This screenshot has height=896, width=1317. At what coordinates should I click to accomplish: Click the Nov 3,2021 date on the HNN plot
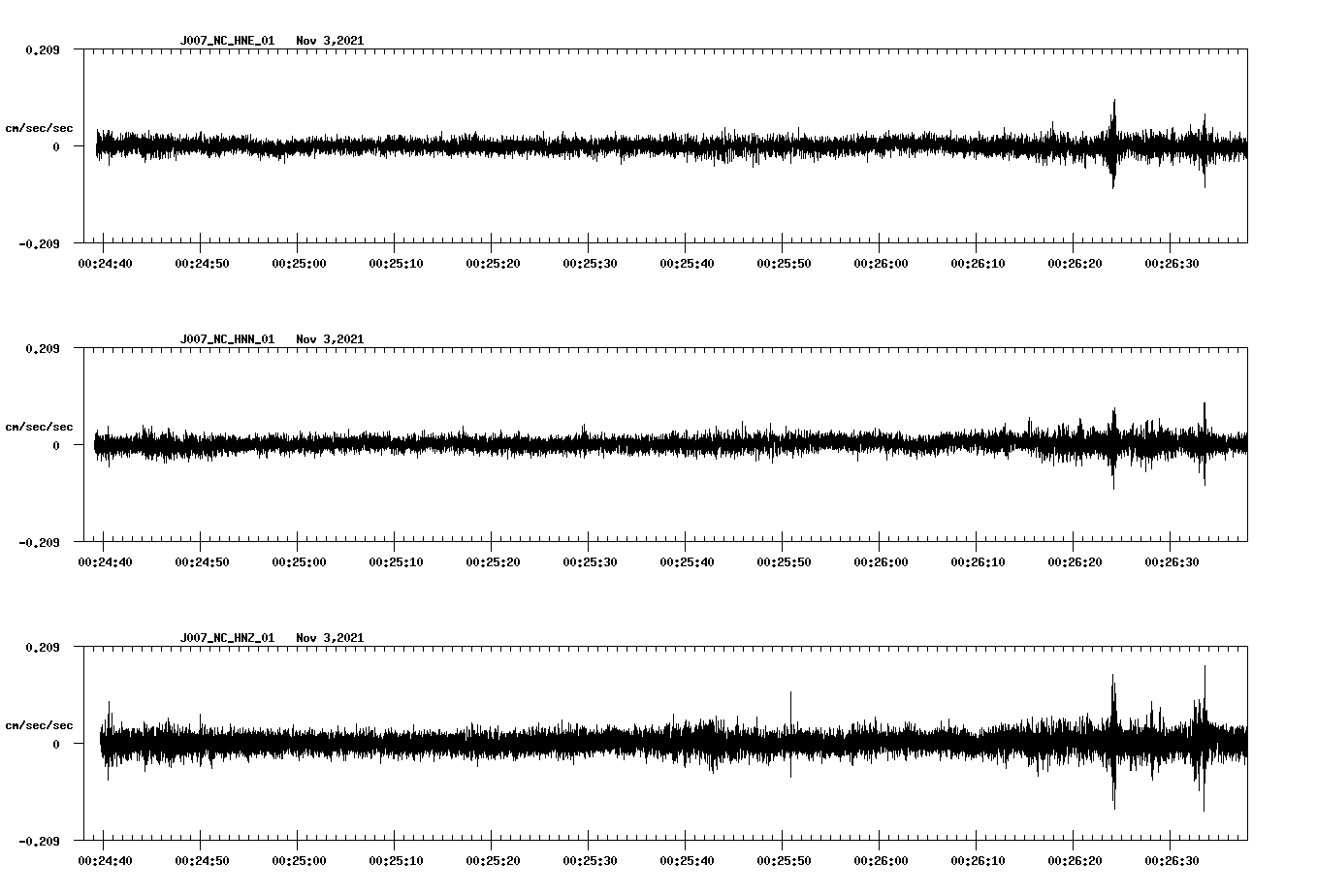(x=330, y=339)
